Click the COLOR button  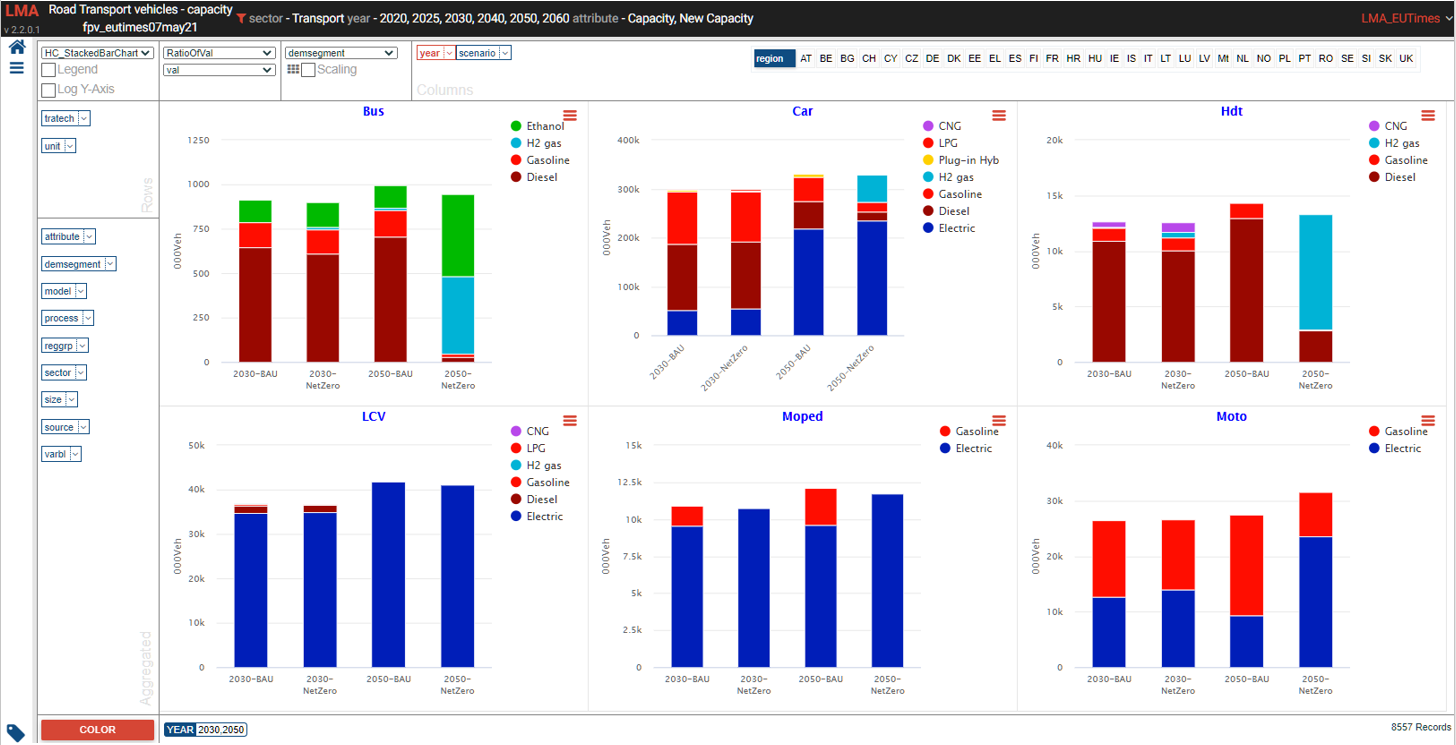(x=97, y=730)
